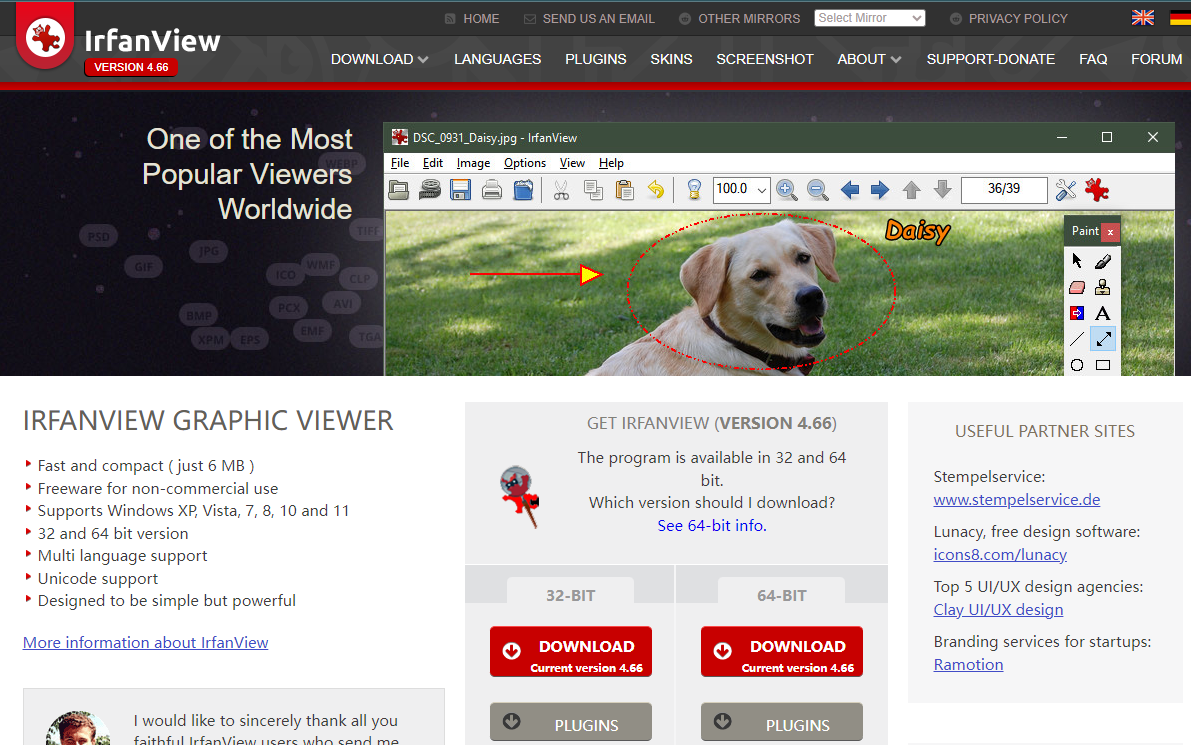Viewport: 1191px width, 745px height.
Task: Open the PLUGINS navigation page
Action: [x=595, y=59]
